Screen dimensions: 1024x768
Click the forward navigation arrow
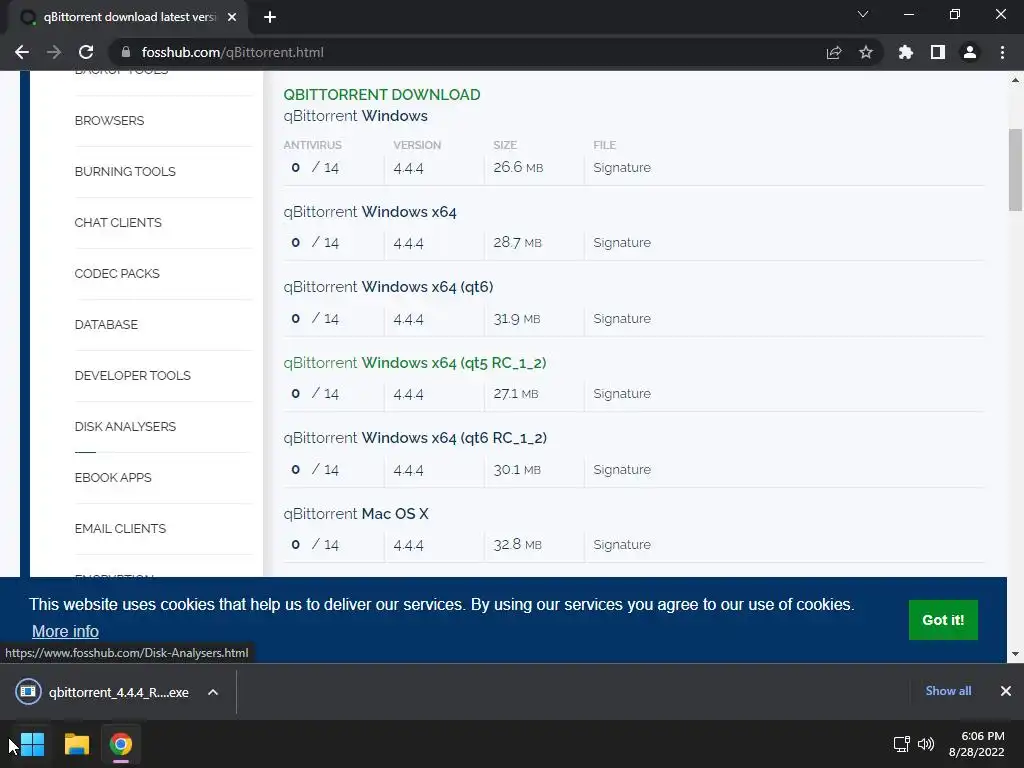(x=54, y=52)
